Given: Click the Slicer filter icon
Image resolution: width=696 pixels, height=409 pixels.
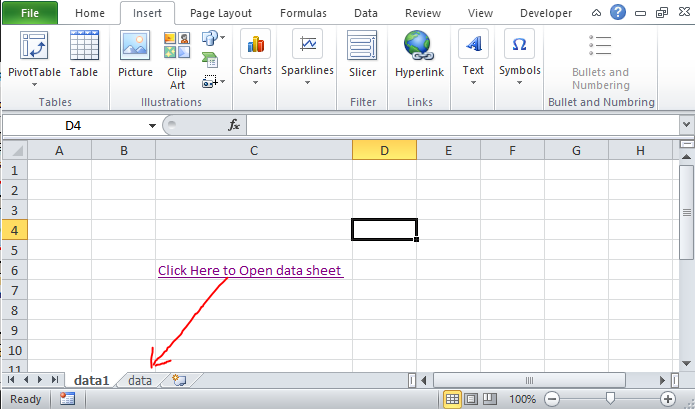Looking at the screenshot, I should click(x=362, y=46).
